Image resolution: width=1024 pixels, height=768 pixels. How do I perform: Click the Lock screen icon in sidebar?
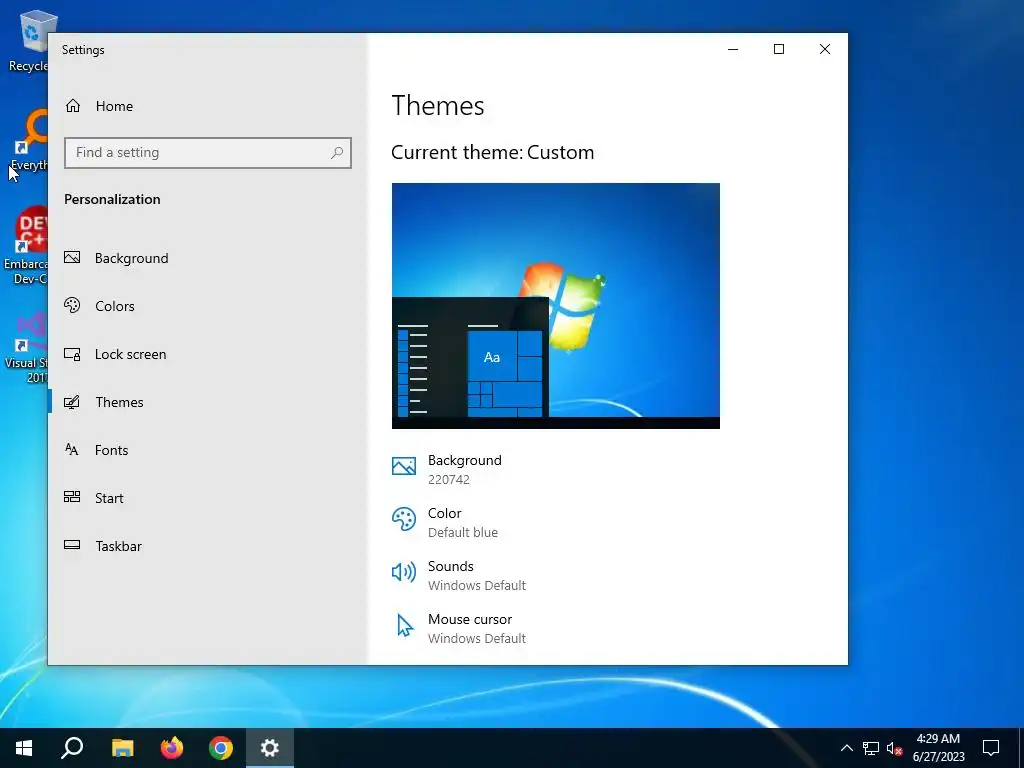point(72,354)
